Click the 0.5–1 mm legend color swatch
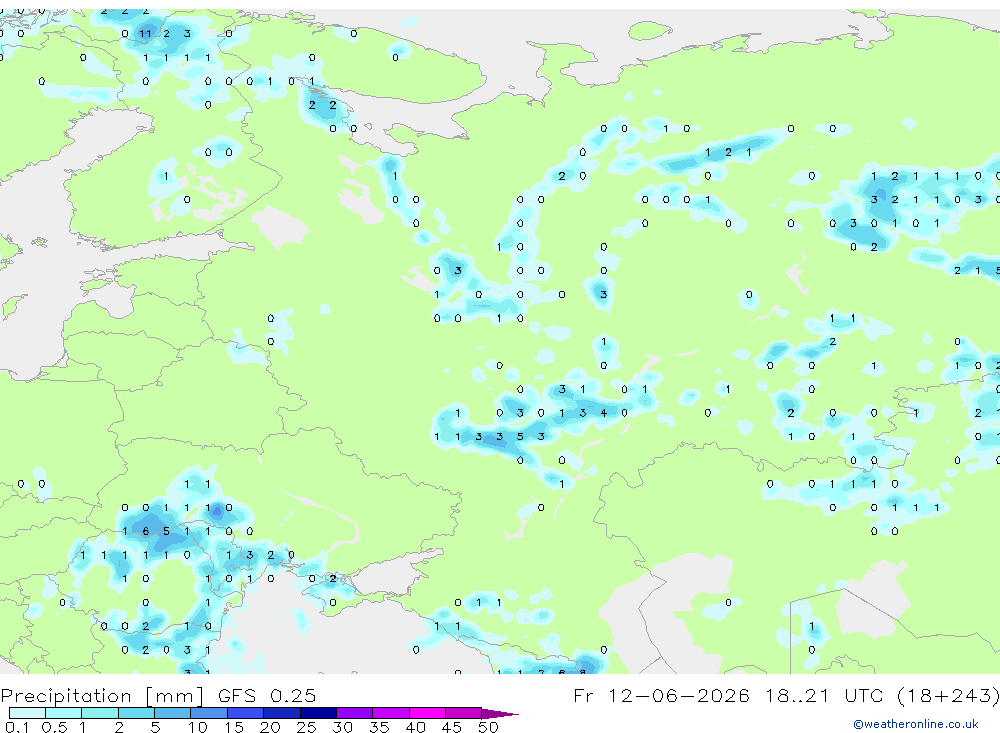1000x733 pixels. 63,713
